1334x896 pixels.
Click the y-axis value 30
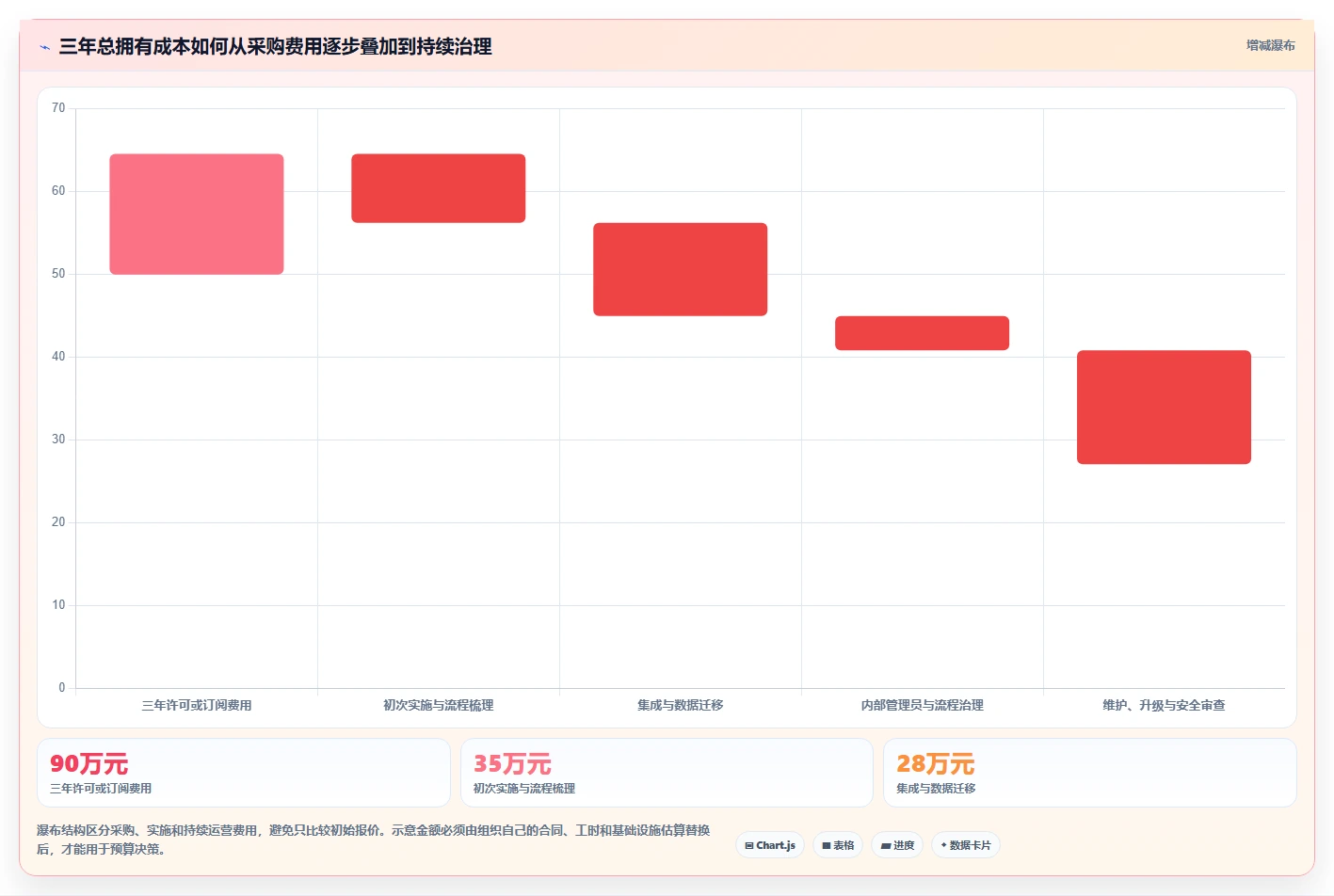(x=58, y=440)
